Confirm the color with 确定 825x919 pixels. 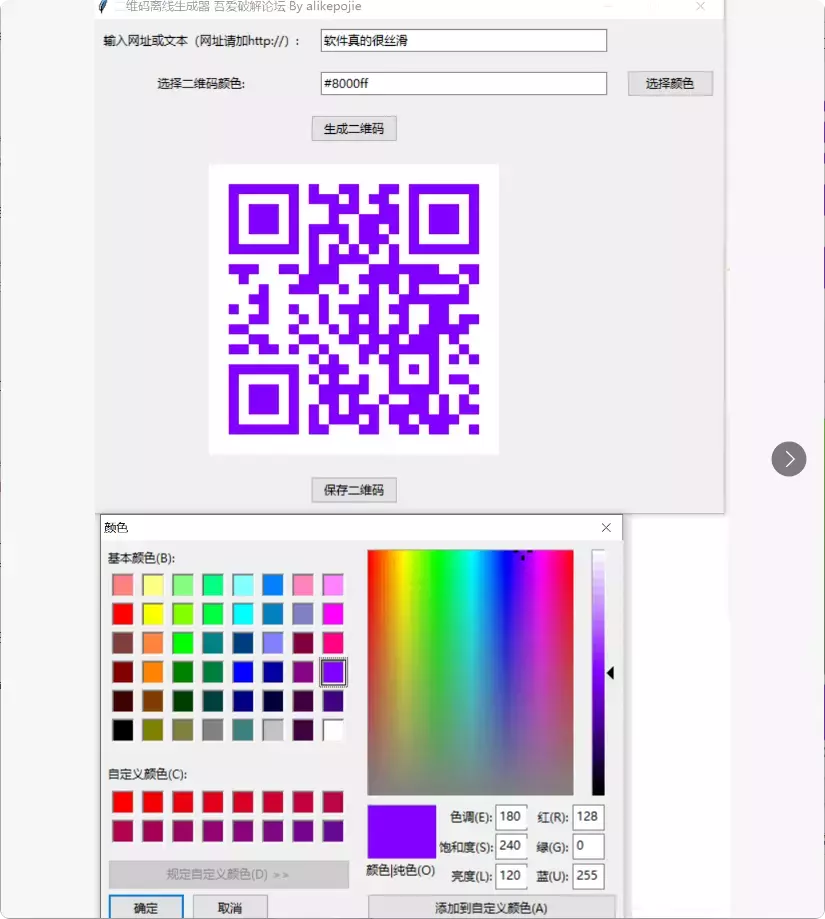[x=146, y=908]
